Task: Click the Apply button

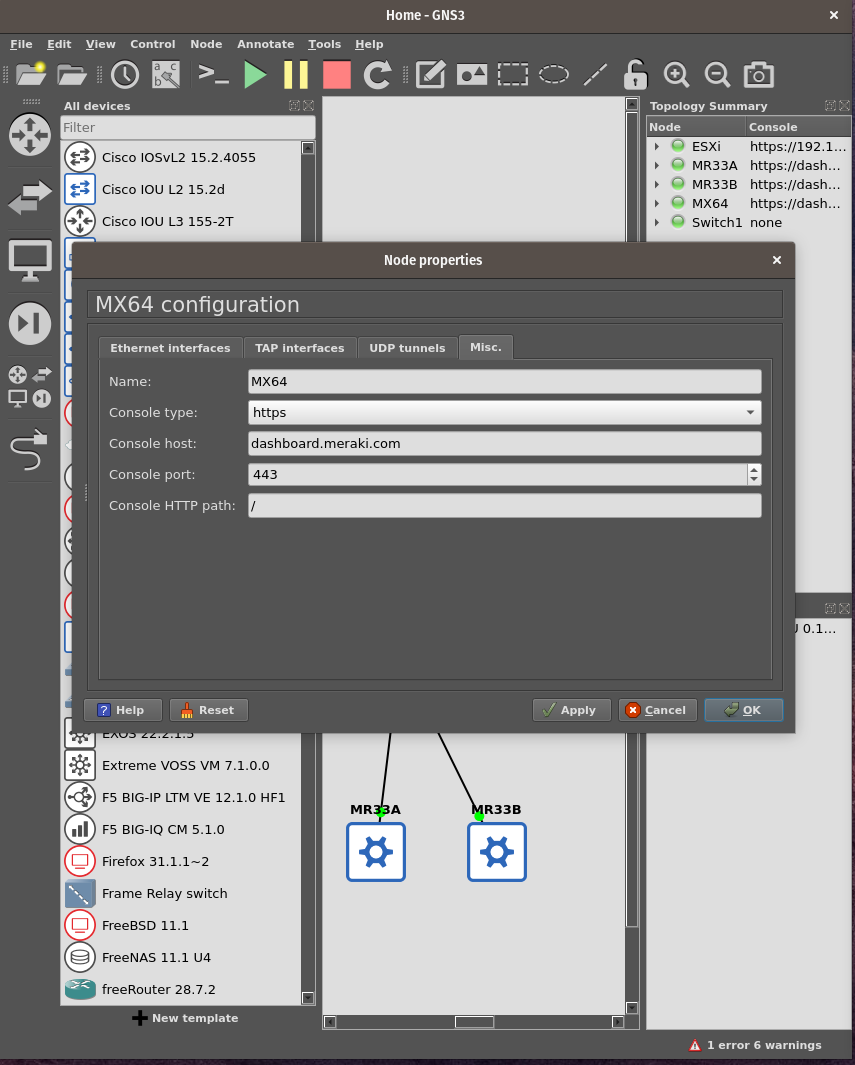Action: 571,710
